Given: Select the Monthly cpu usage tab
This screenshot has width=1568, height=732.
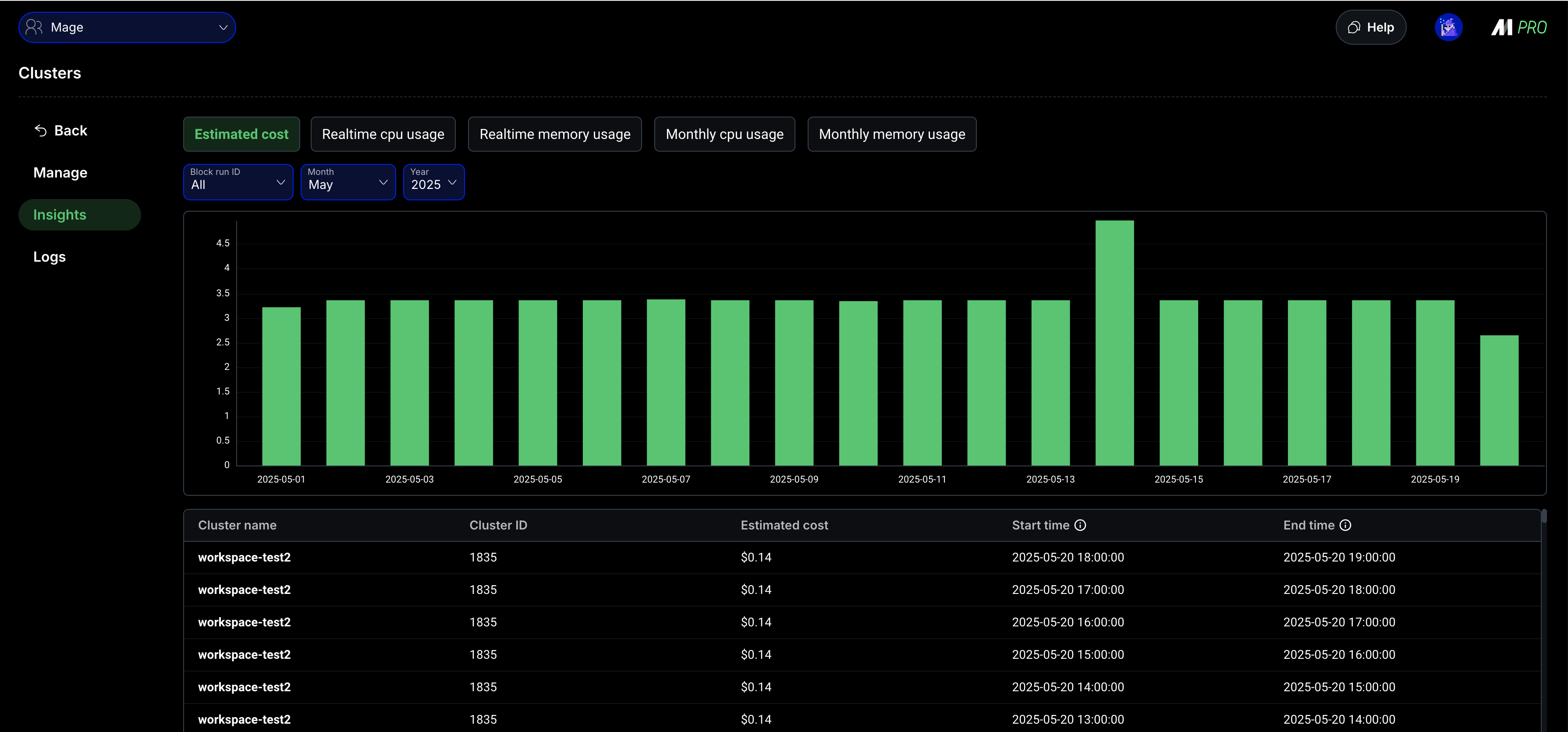Looking at the screenshot, I should coord(724,134).
